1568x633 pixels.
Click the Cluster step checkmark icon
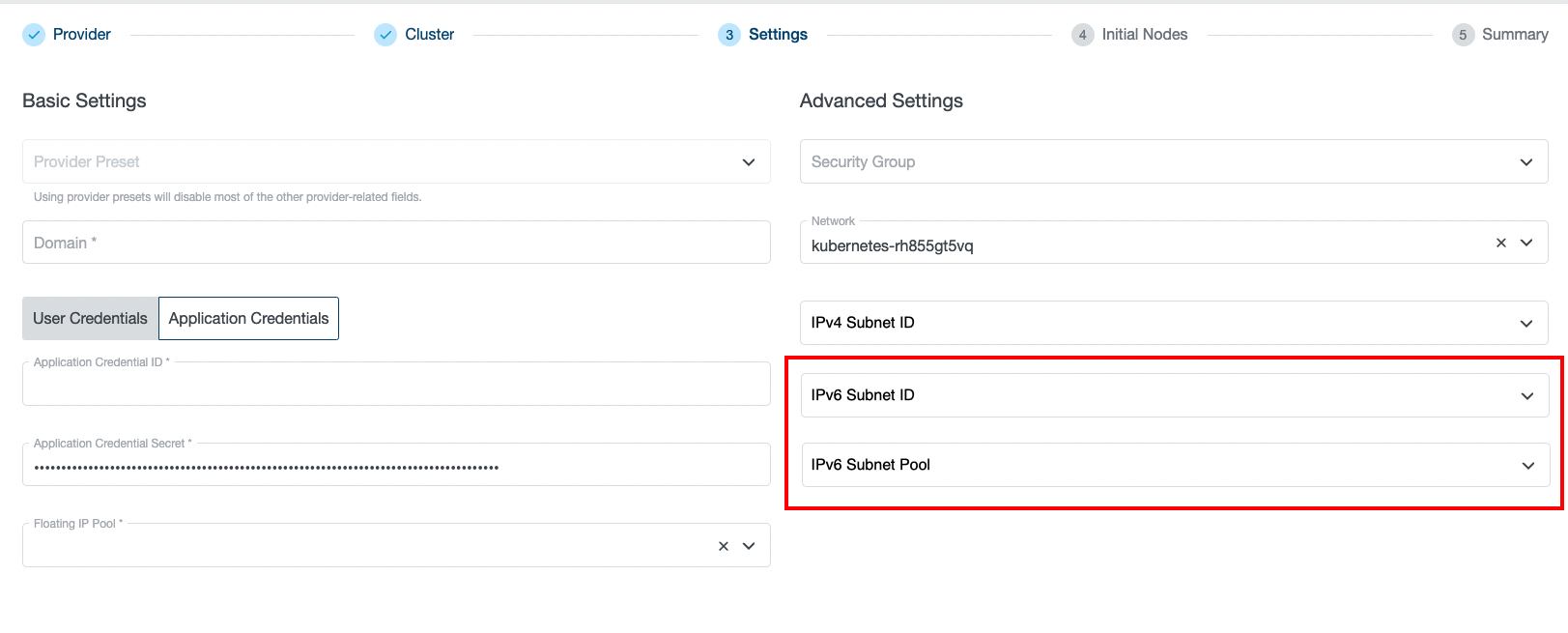tap(385, 34)
